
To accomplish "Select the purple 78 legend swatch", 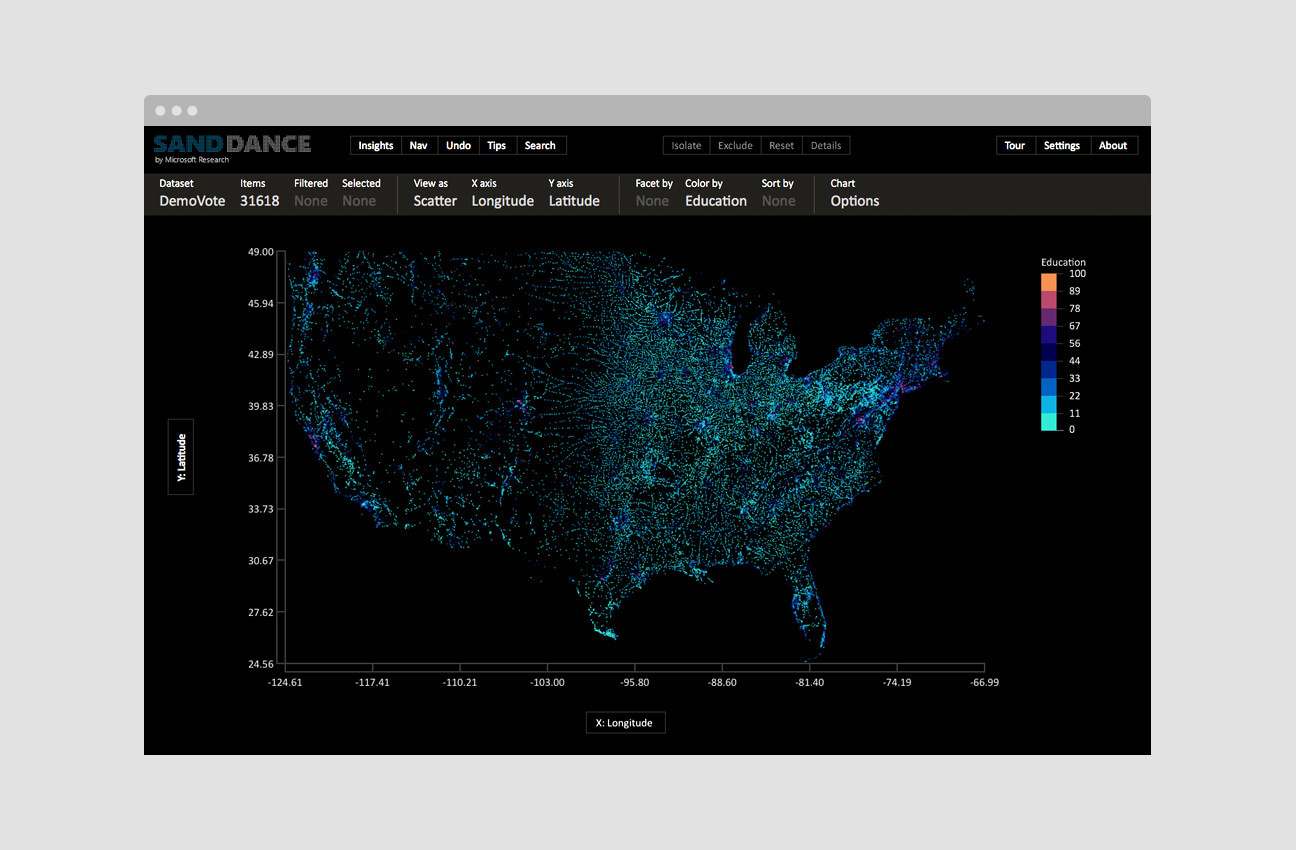I will pyautogui.click(x=1049, y=317).
